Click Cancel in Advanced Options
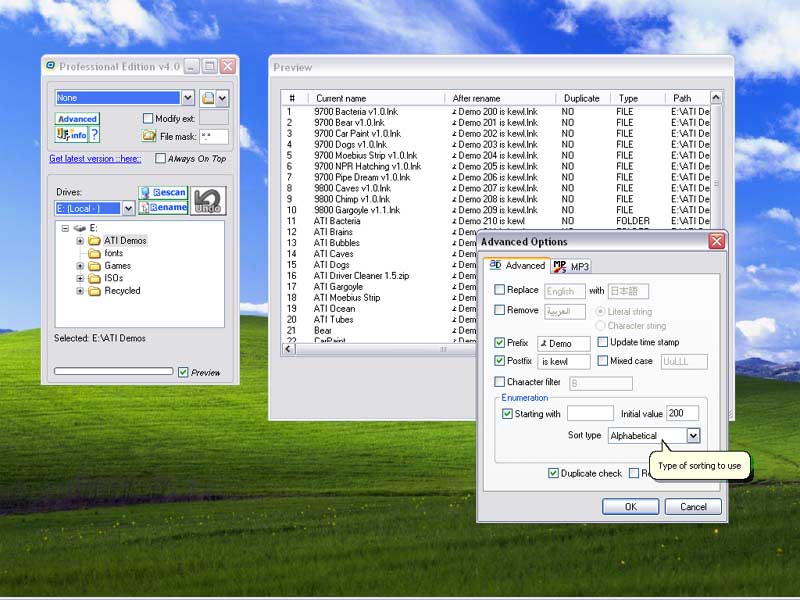 [693, 507]
